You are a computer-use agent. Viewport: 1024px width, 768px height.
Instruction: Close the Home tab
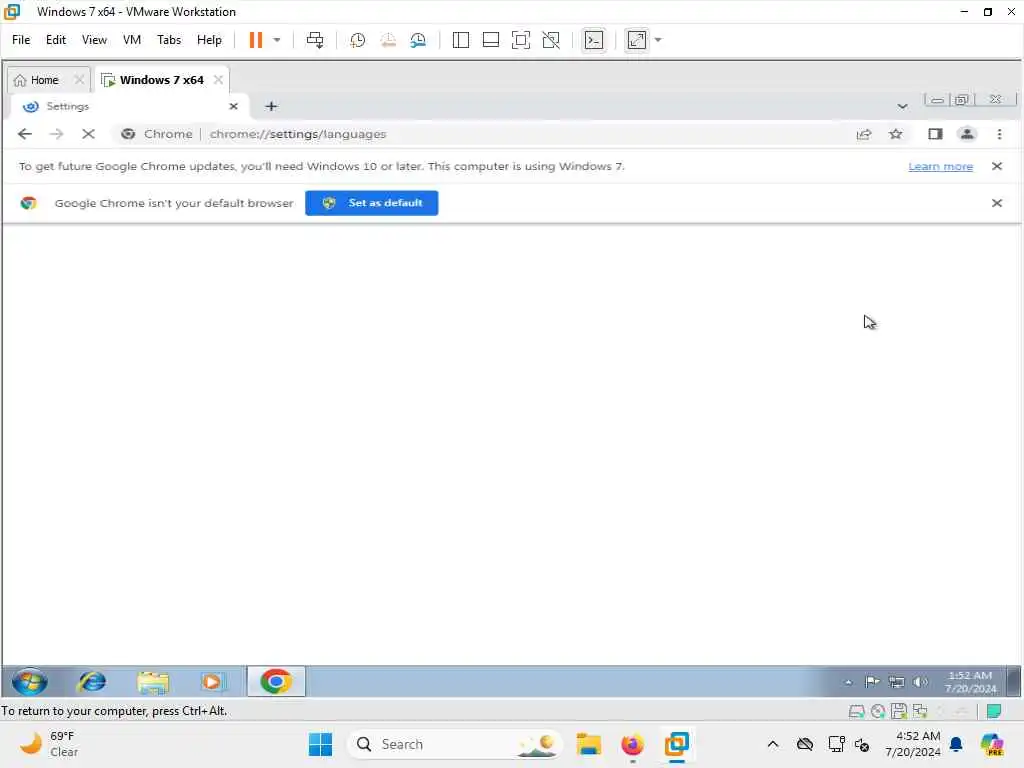[79, 80]
